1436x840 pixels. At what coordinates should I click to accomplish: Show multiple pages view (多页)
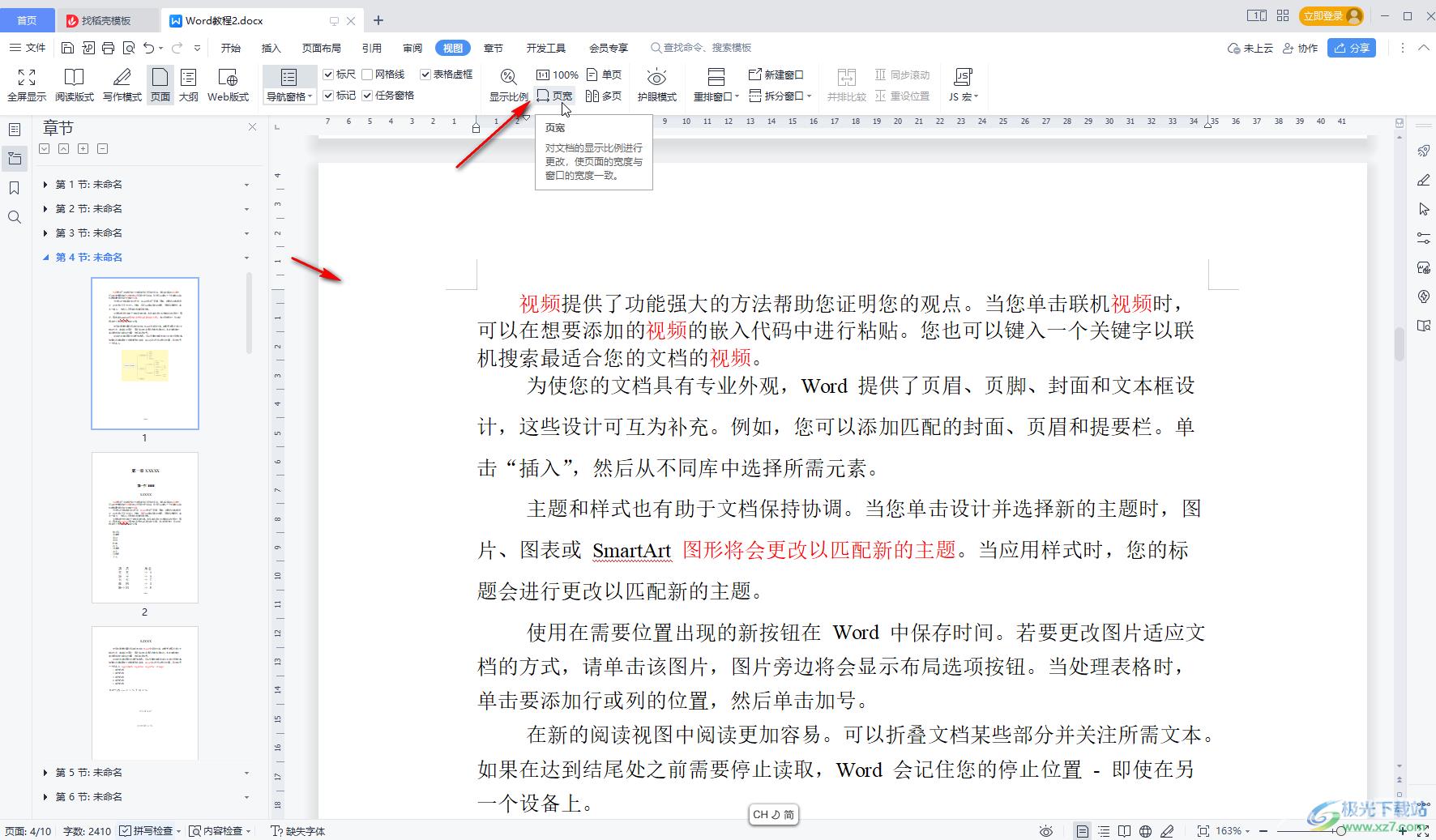point(605,96)
